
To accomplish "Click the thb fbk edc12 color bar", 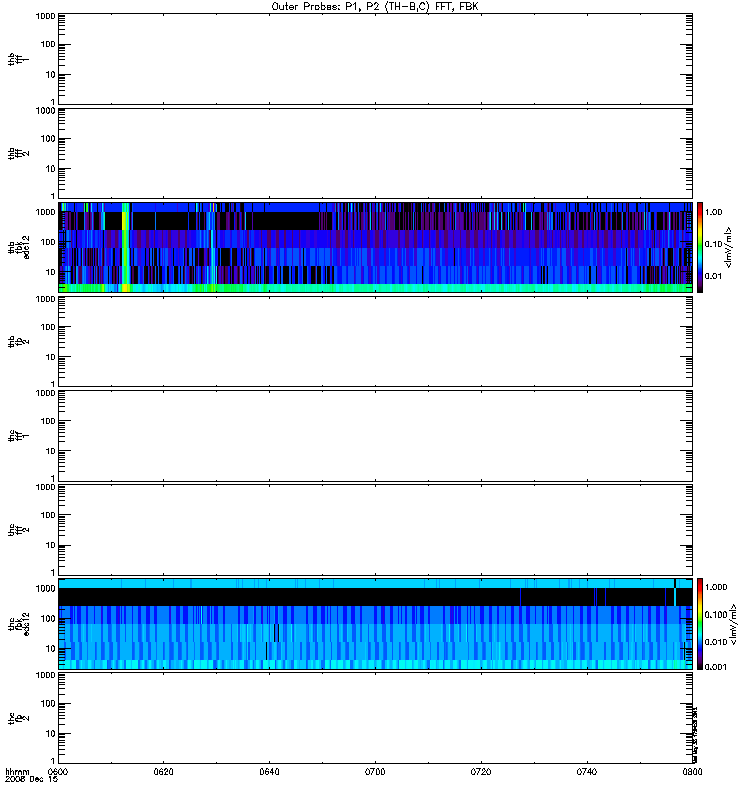I will point(700,247).
